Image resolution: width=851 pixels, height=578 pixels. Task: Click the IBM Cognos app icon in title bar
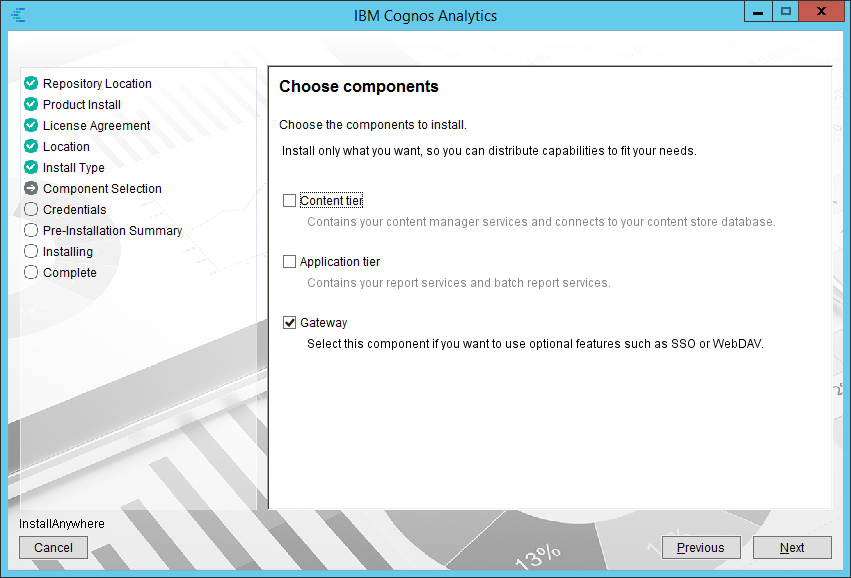pyautogui.click(x=18, y=15)
